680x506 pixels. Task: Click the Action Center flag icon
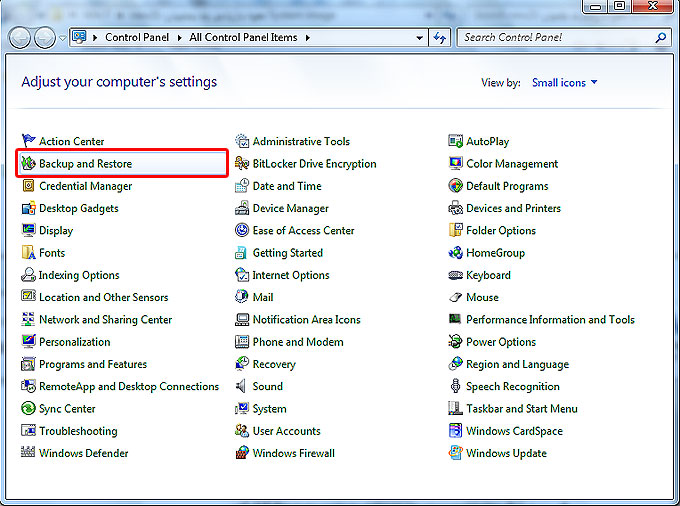pos(29,142)
